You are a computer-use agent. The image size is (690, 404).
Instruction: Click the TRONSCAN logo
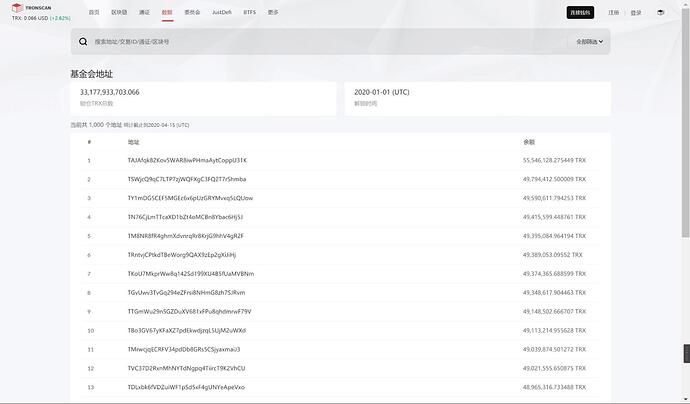pyautogui.click(x=31, y=7)
